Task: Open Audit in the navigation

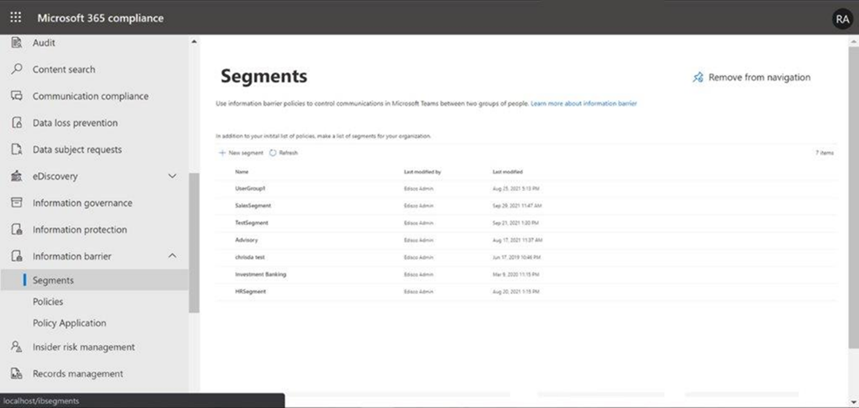Action: (x=44, y=43)
